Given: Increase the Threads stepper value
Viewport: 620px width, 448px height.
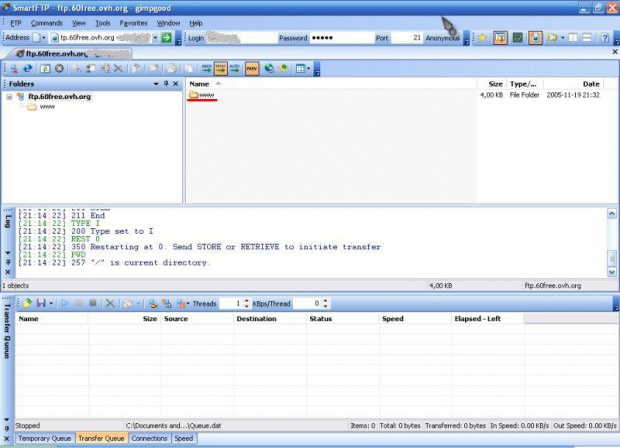Looking at the screenshot, I should (247, 301).
